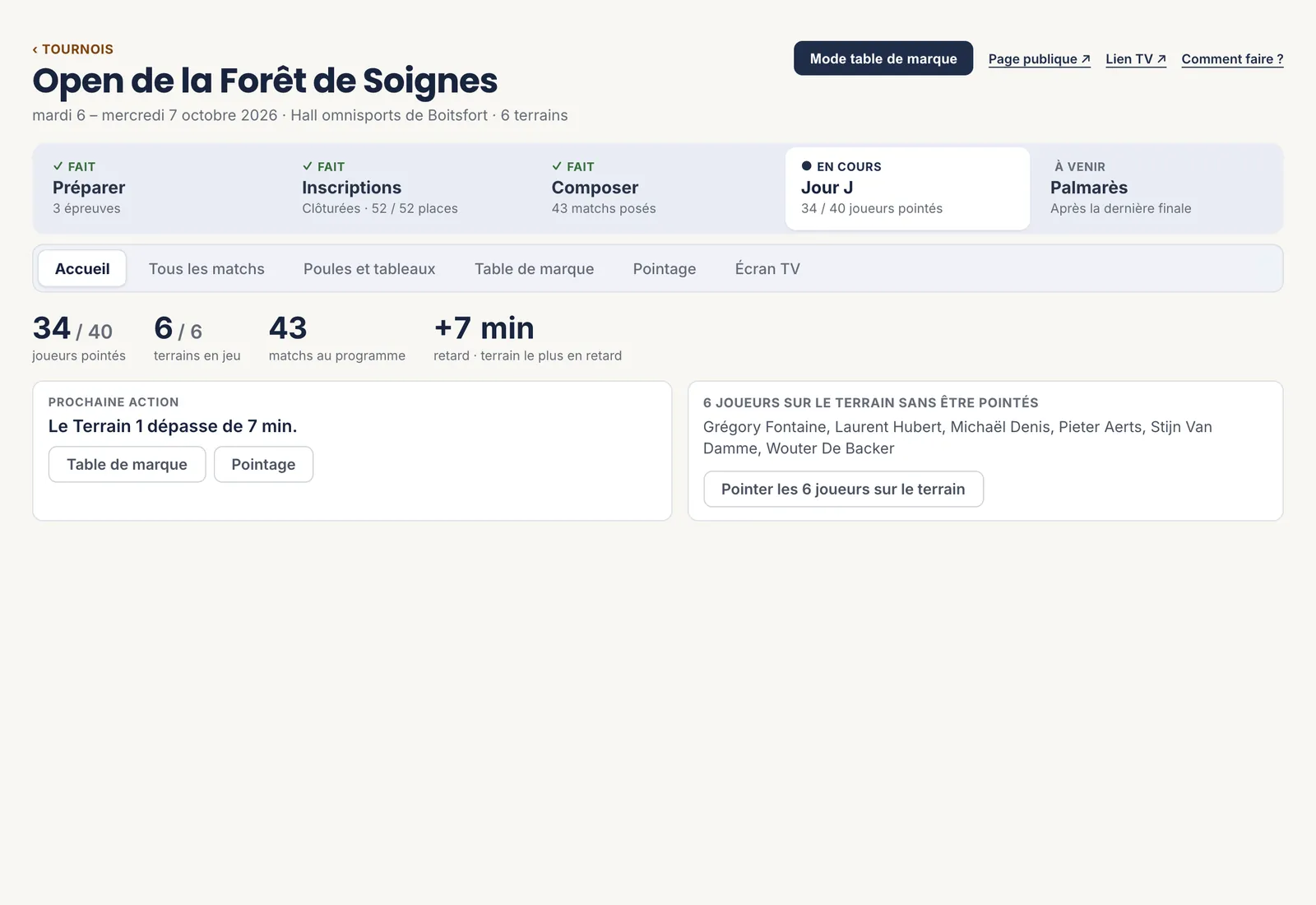The height and width of the screenshot is (905, 1316).
Task: Click the 34 / 40 joueurs pointés stat
Action: pyautogui.click(x=79, y=338)
